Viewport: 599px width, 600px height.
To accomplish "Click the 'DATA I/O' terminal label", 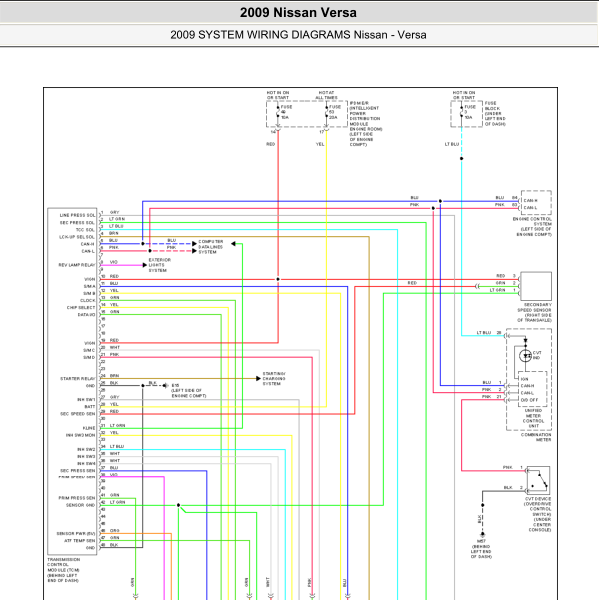I will 86,315.
